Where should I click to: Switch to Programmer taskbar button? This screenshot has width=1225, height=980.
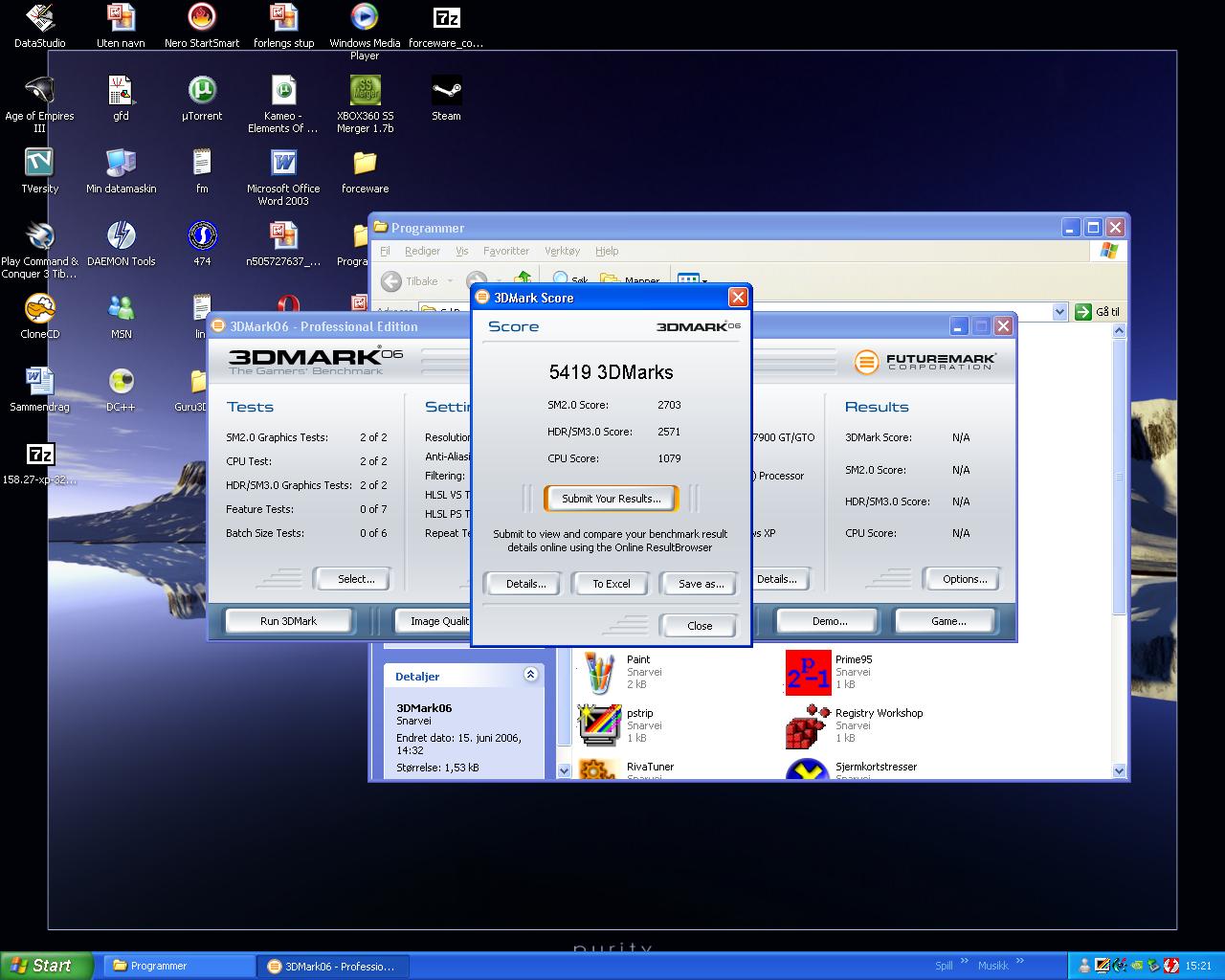pyautogui.click(x=179, y=966)
